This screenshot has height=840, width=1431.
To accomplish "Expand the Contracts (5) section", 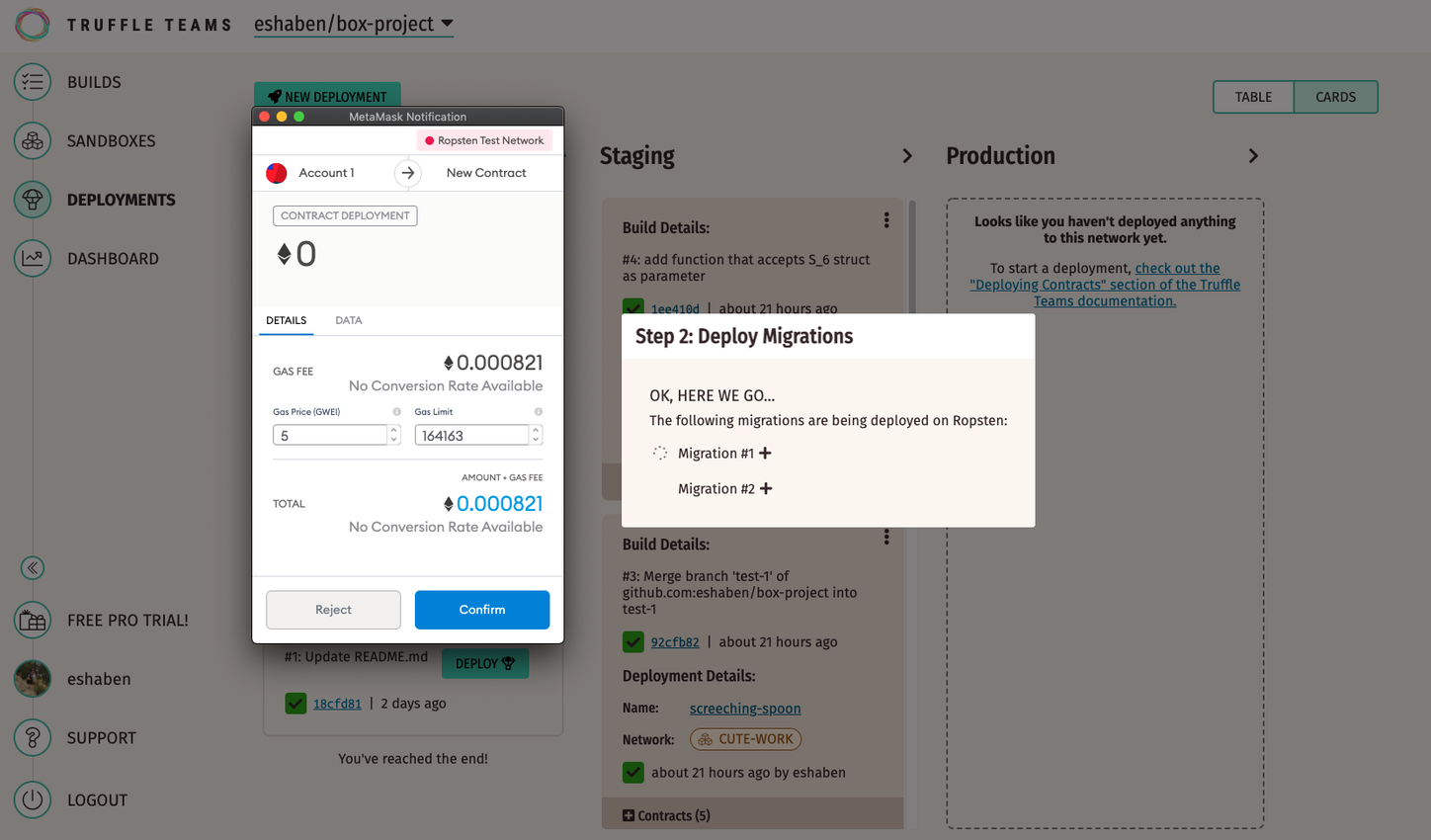I will coord(666,815).
